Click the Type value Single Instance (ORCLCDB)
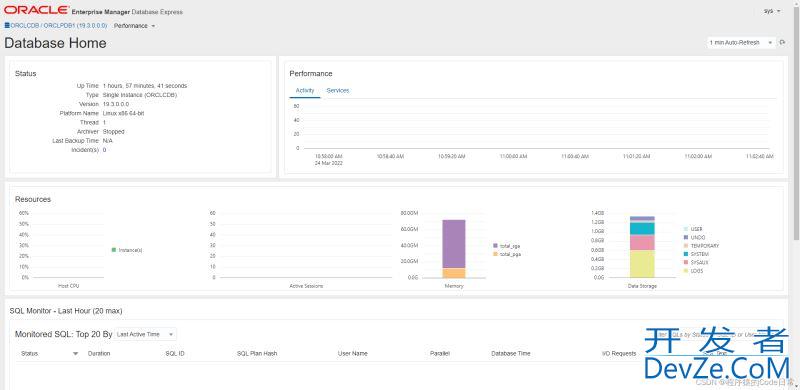This screenshot has height=390, width=800. [x=140, y=95]
